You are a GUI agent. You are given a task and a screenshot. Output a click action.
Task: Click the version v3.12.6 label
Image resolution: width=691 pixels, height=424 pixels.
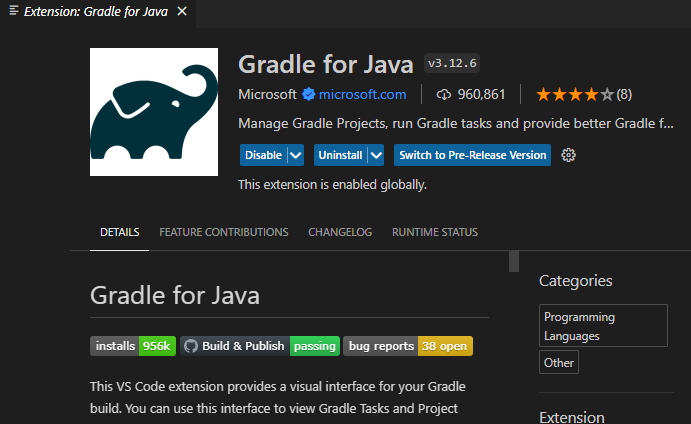point(452,63)
